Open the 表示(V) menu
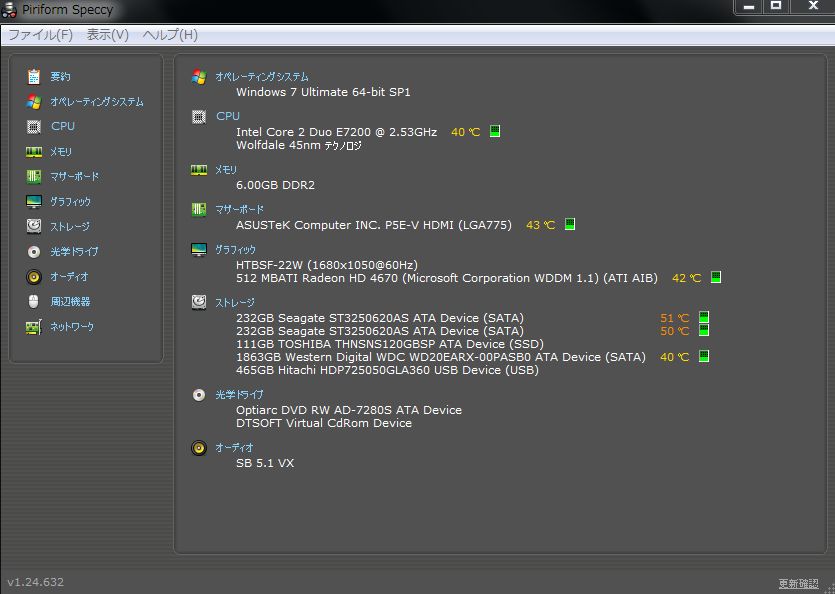Image resolution: width=835 pixels, height=594 pixels. point(108,35)
